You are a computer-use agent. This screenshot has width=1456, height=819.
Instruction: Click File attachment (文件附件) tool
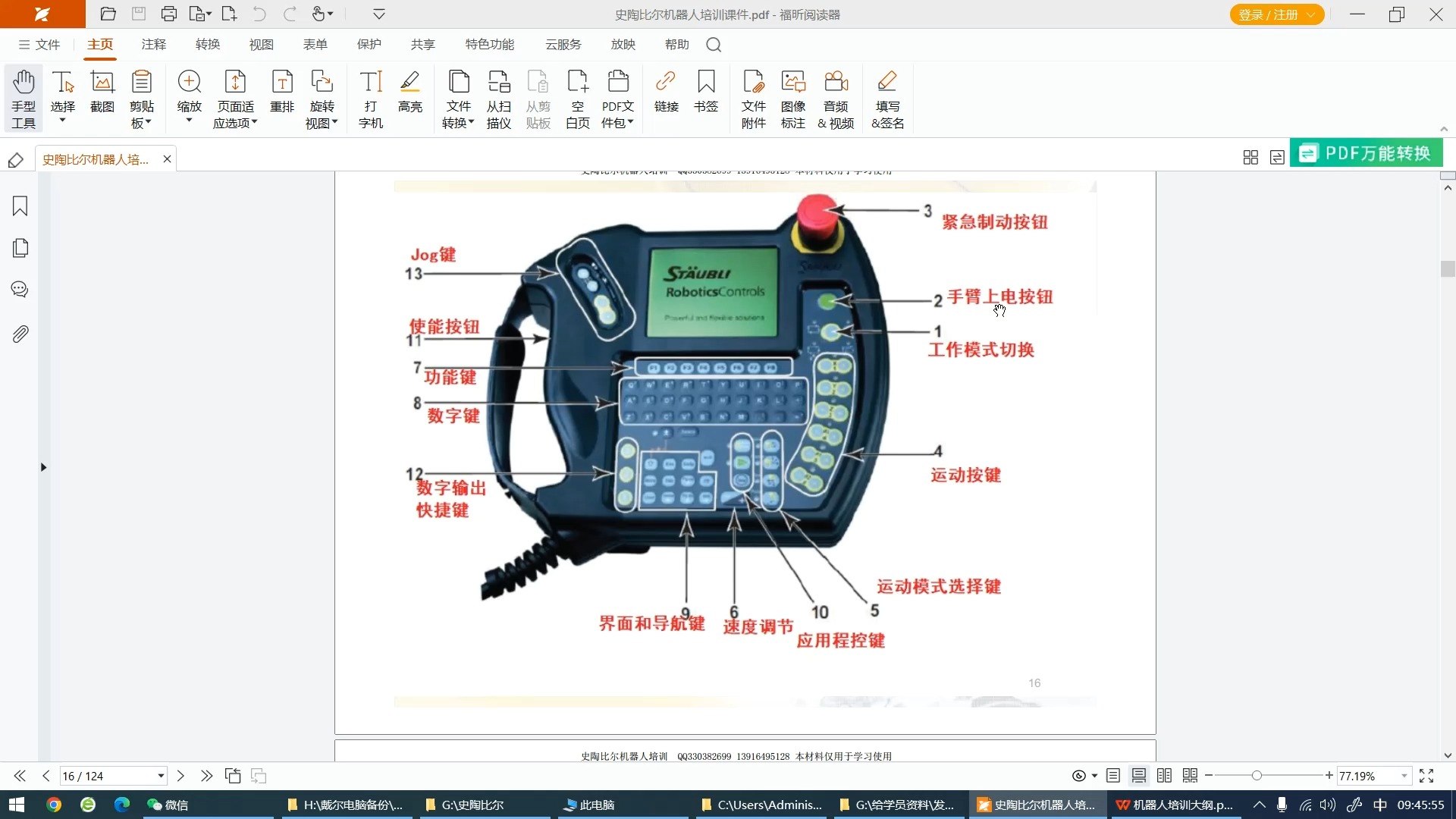coord(754,99)
